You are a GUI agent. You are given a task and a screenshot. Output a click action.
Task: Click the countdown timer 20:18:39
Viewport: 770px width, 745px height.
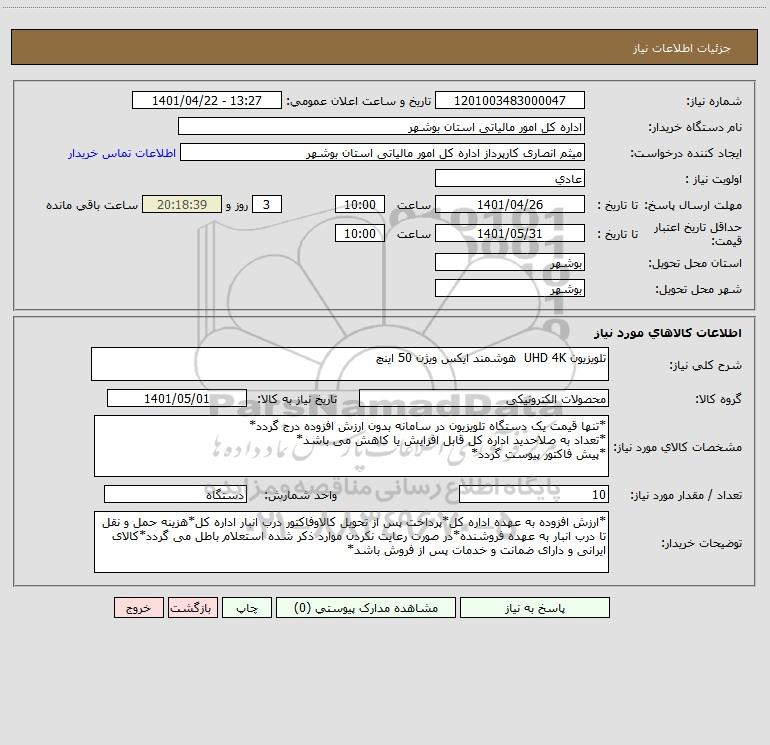pyautogui.click(x=182, y=204)
